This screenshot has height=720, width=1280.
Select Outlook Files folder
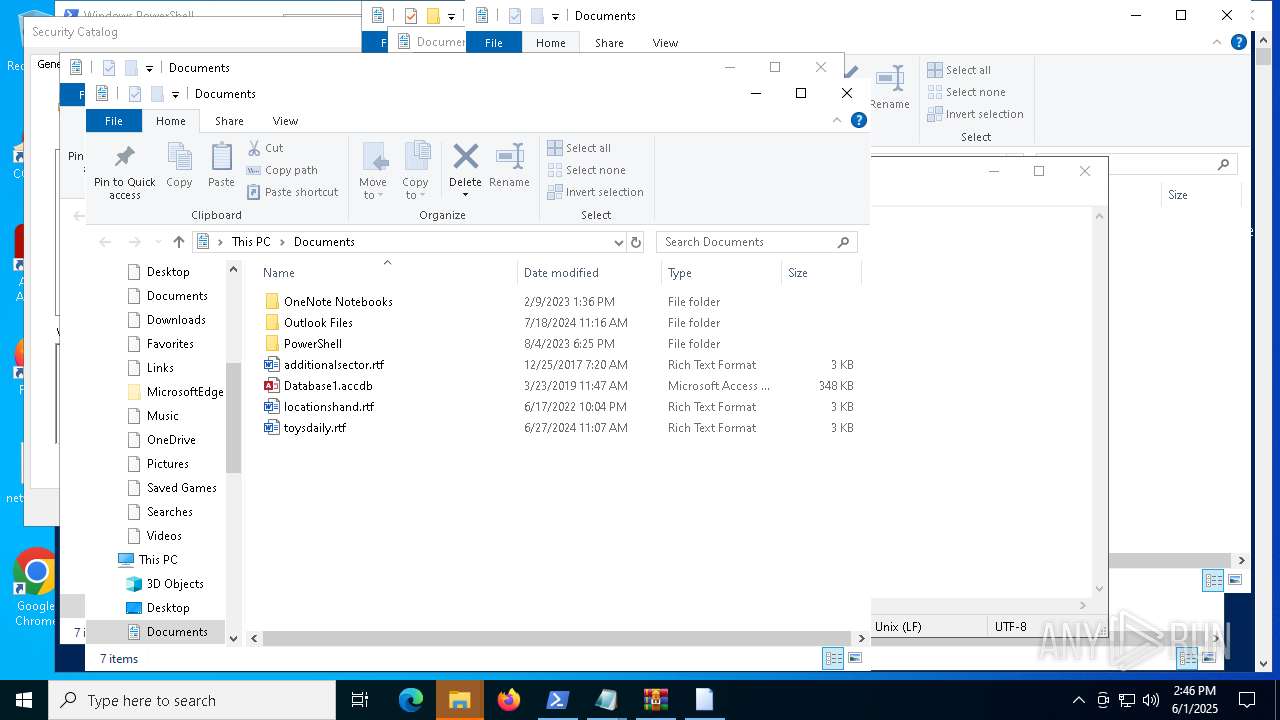pyautogui.click(x=318, y=323)
